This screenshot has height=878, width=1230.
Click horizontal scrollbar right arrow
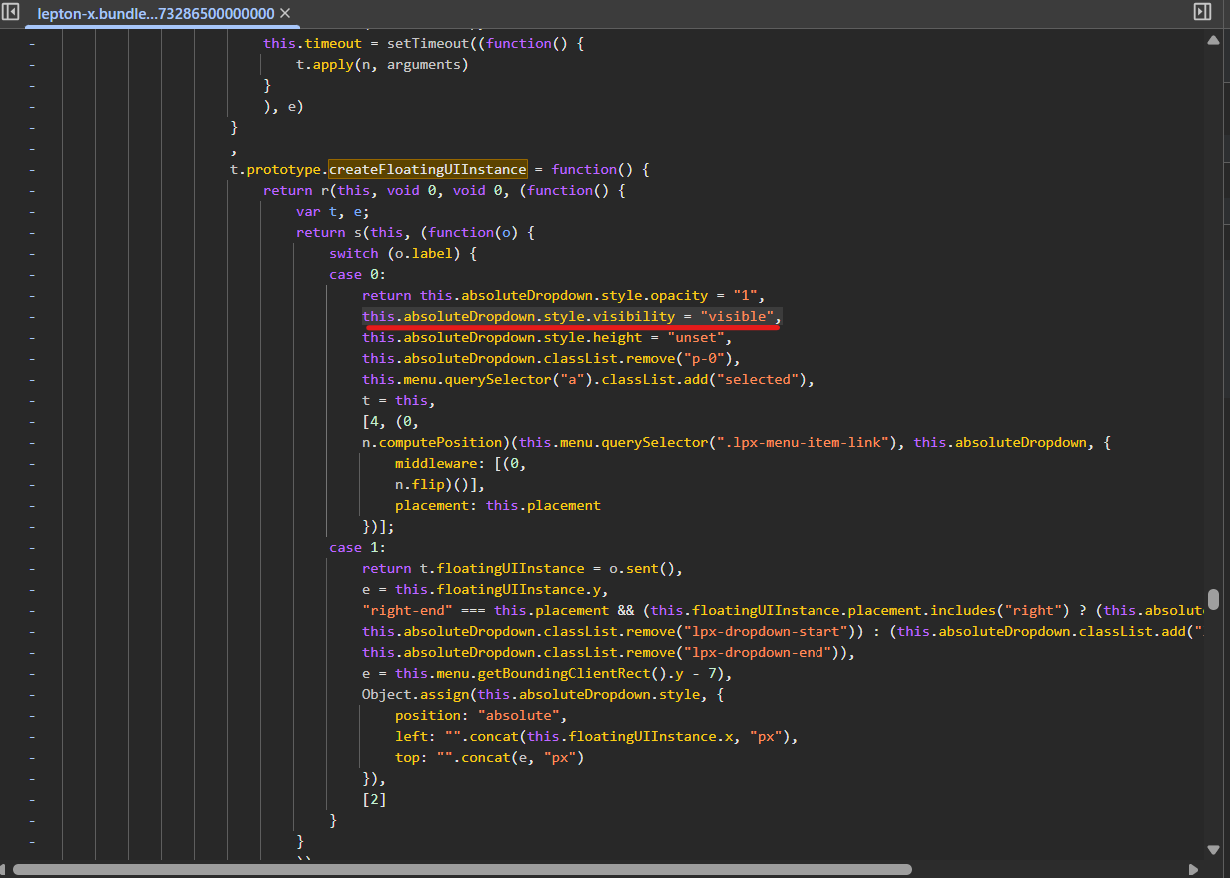[1193, 870]
